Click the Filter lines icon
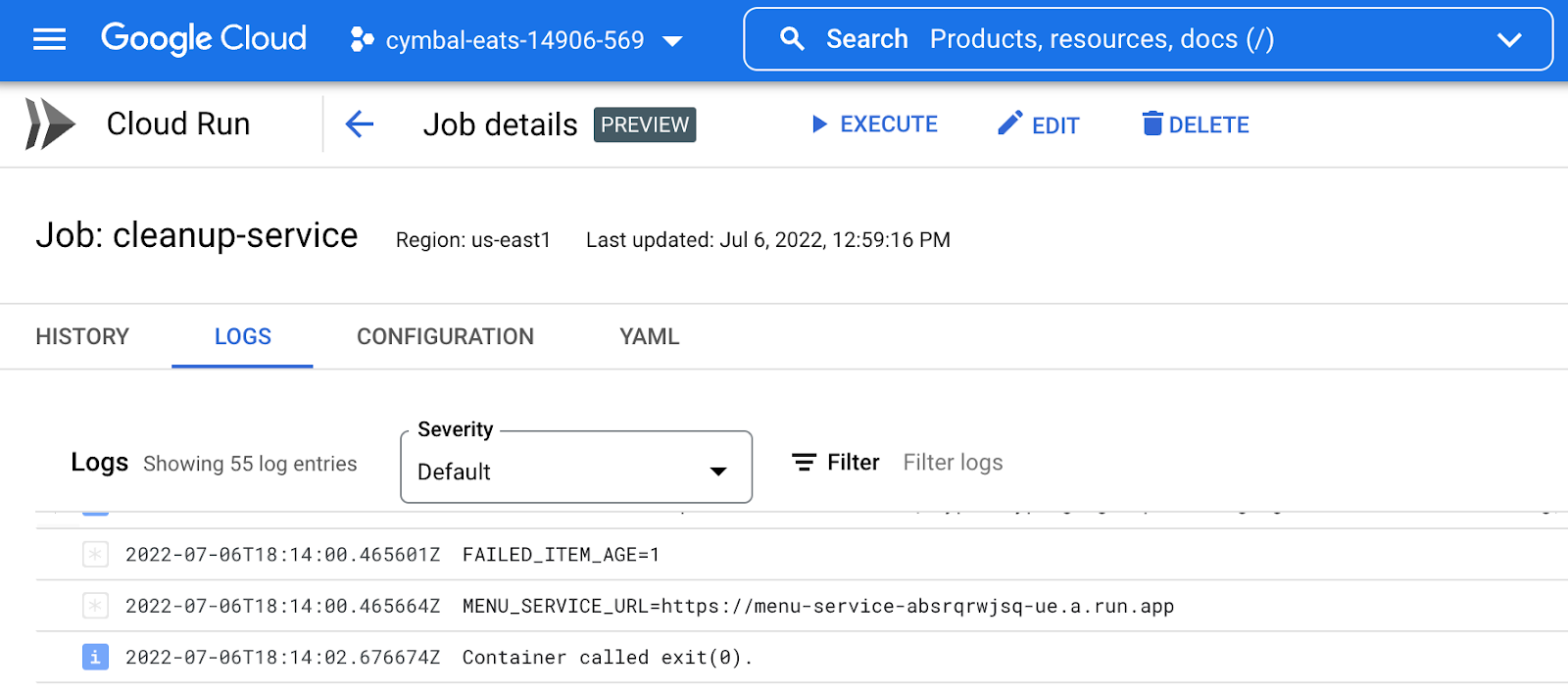Viewport: 1568px width, 694px height. [804, 463]
